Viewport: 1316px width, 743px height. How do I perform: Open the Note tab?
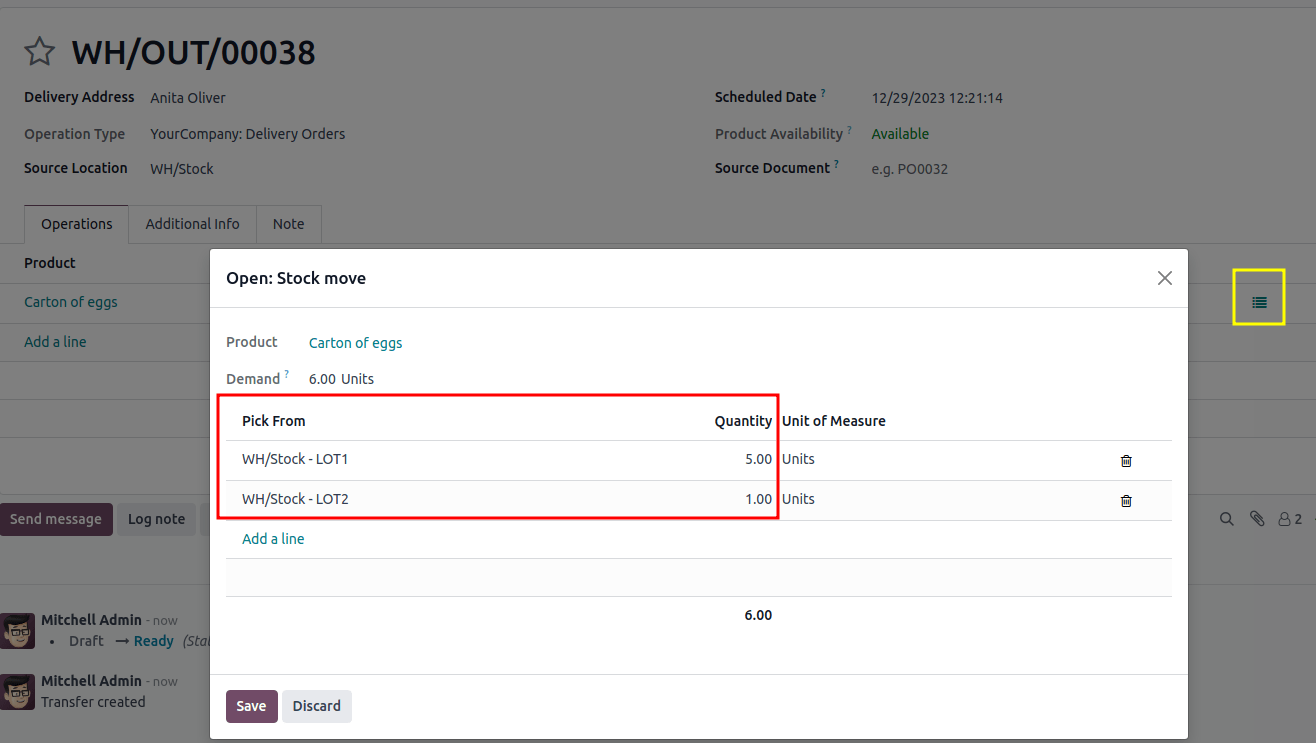288,224
